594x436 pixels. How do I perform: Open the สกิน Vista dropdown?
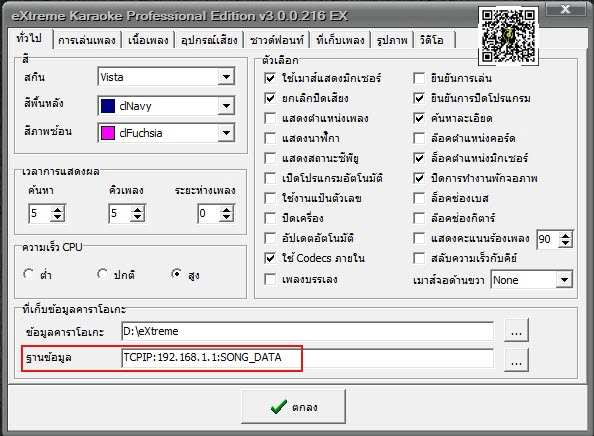(x=226, y=77)
